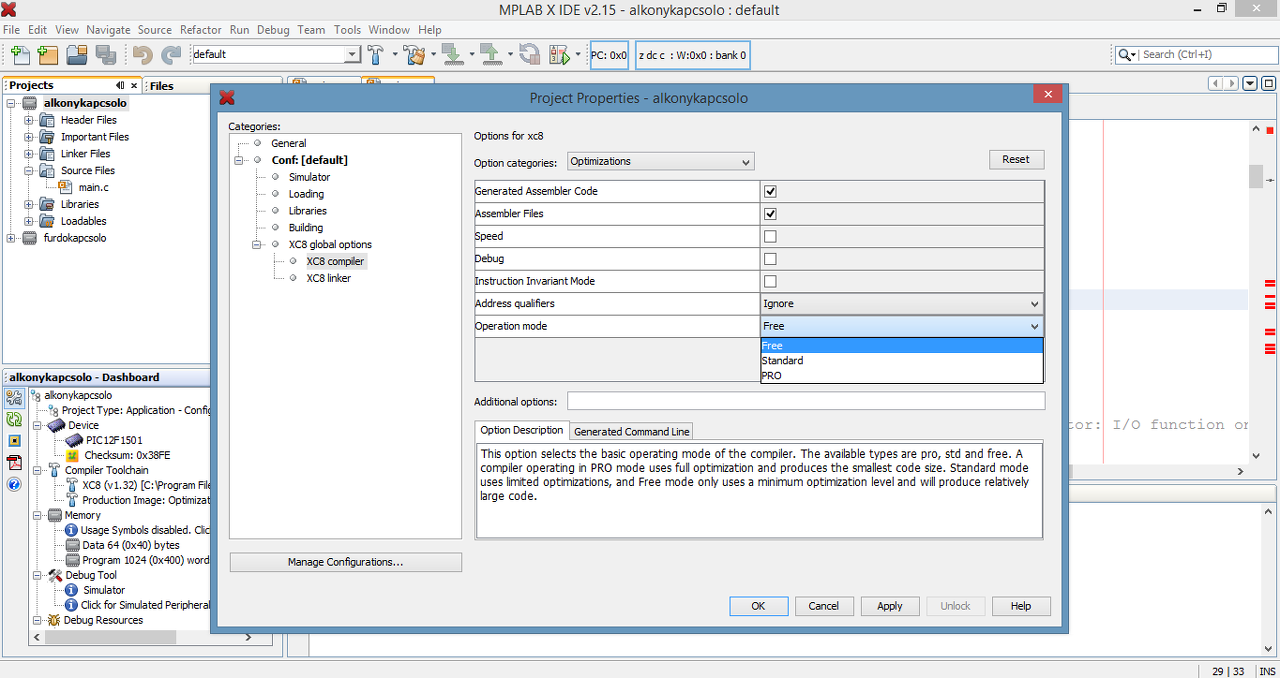The image size is (1280, 678).
Task: Click Manage Configurations button
Action: (x=345, y=562)
